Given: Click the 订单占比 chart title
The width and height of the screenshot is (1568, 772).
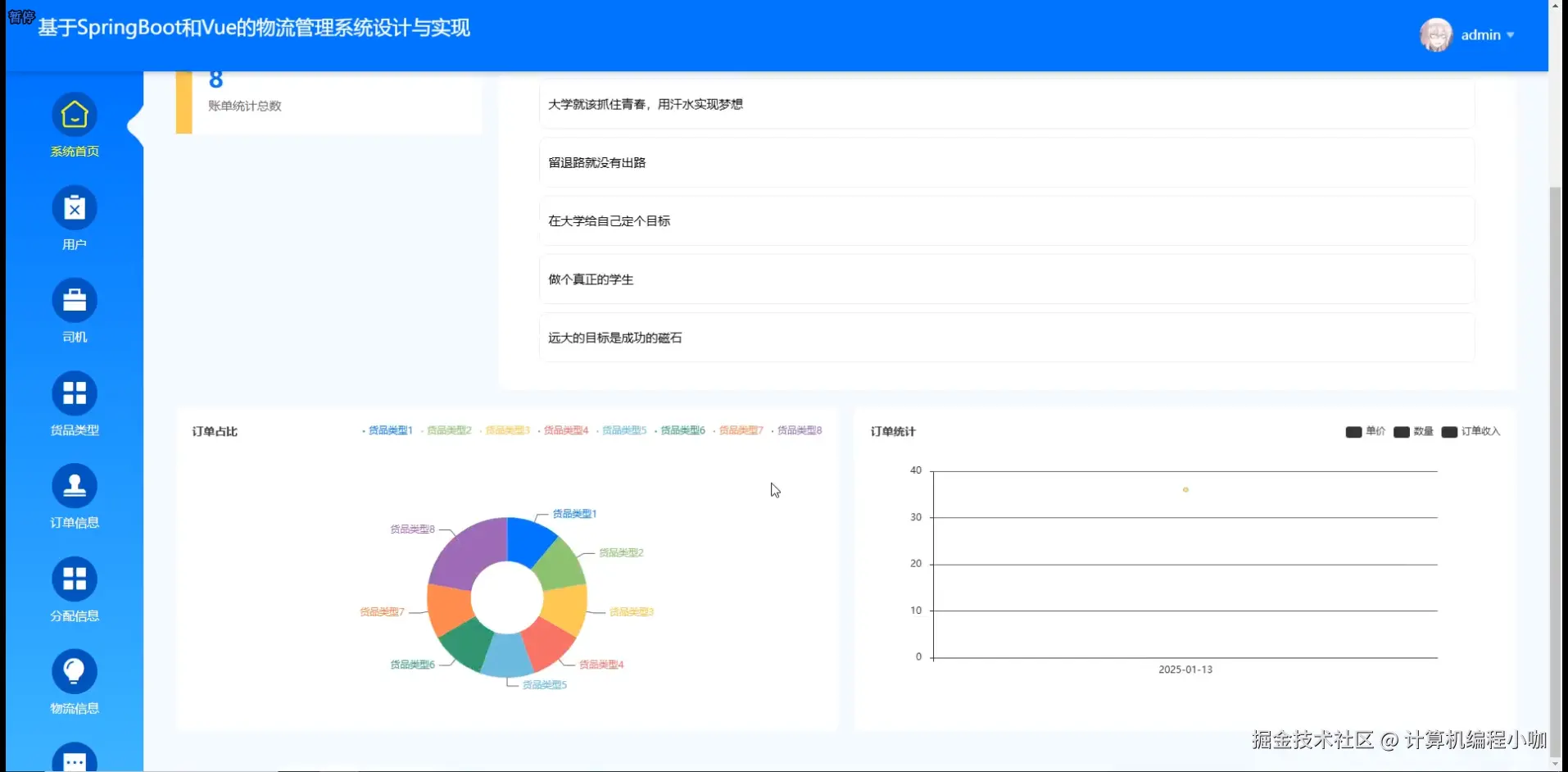Looking at the screenshot, I should pos(215,432).
